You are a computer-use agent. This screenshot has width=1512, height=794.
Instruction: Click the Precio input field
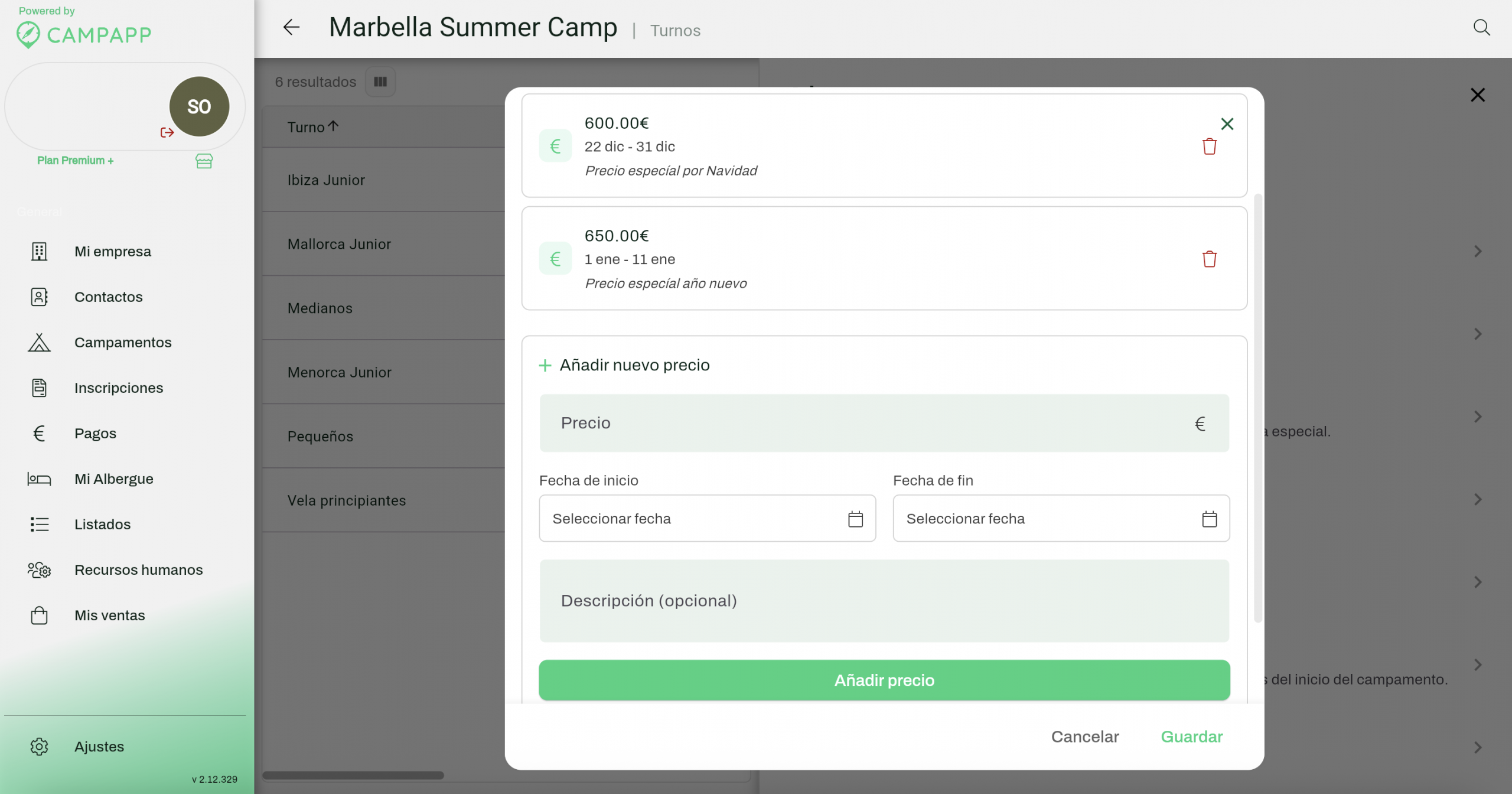(x=874, y=423)
